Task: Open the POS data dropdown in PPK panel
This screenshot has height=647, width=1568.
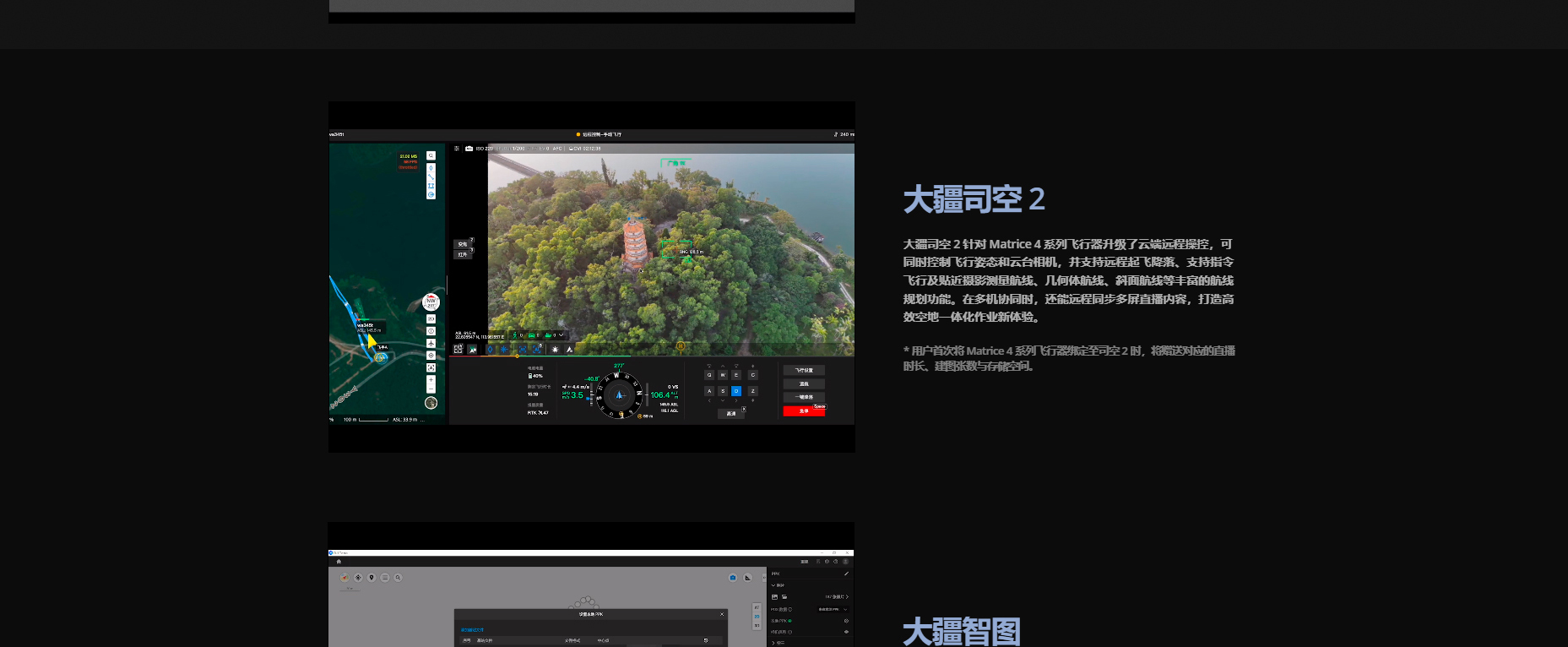Action: (x=833, y=609)
